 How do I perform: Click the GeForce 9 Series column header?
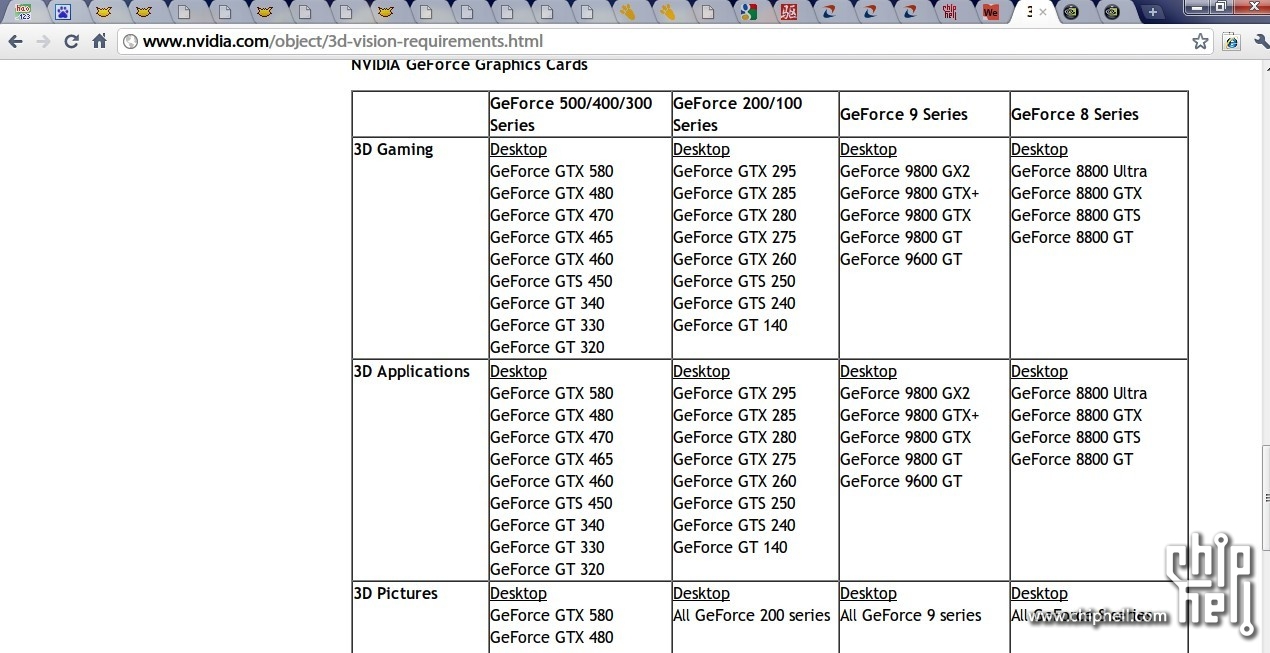(904, 114)
